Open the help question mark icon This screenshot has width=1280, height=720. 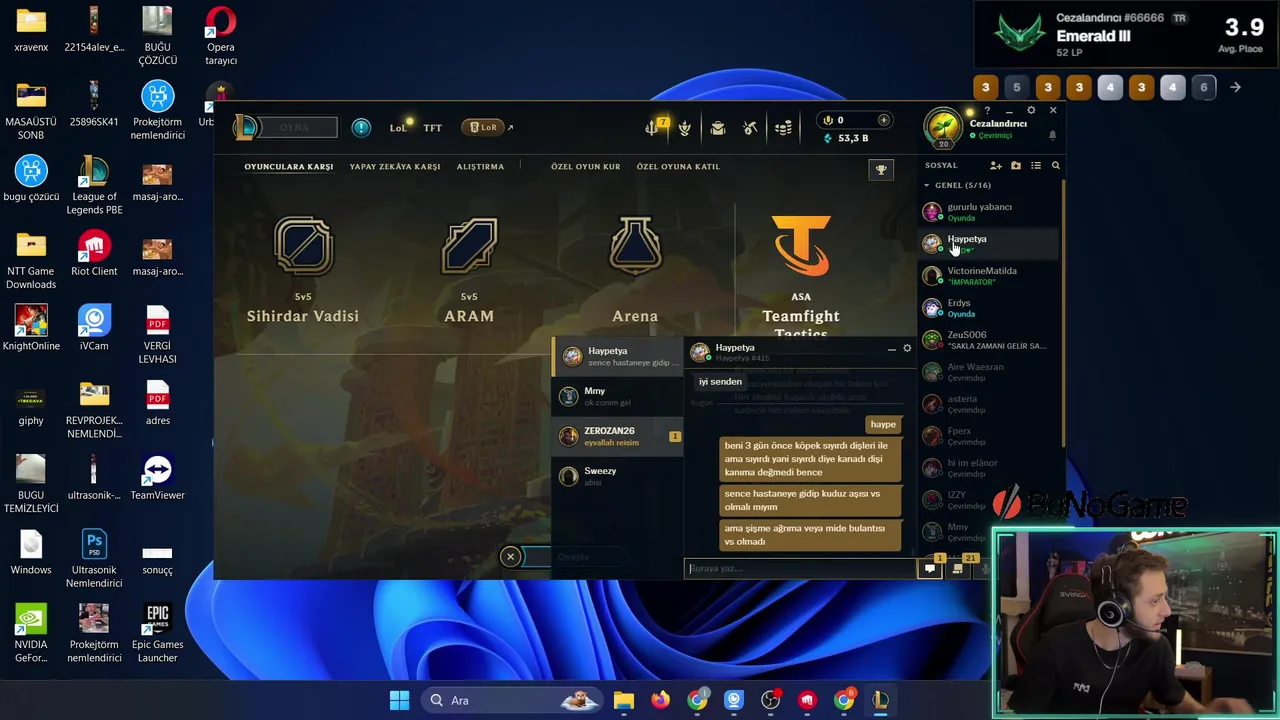point(987,110)
